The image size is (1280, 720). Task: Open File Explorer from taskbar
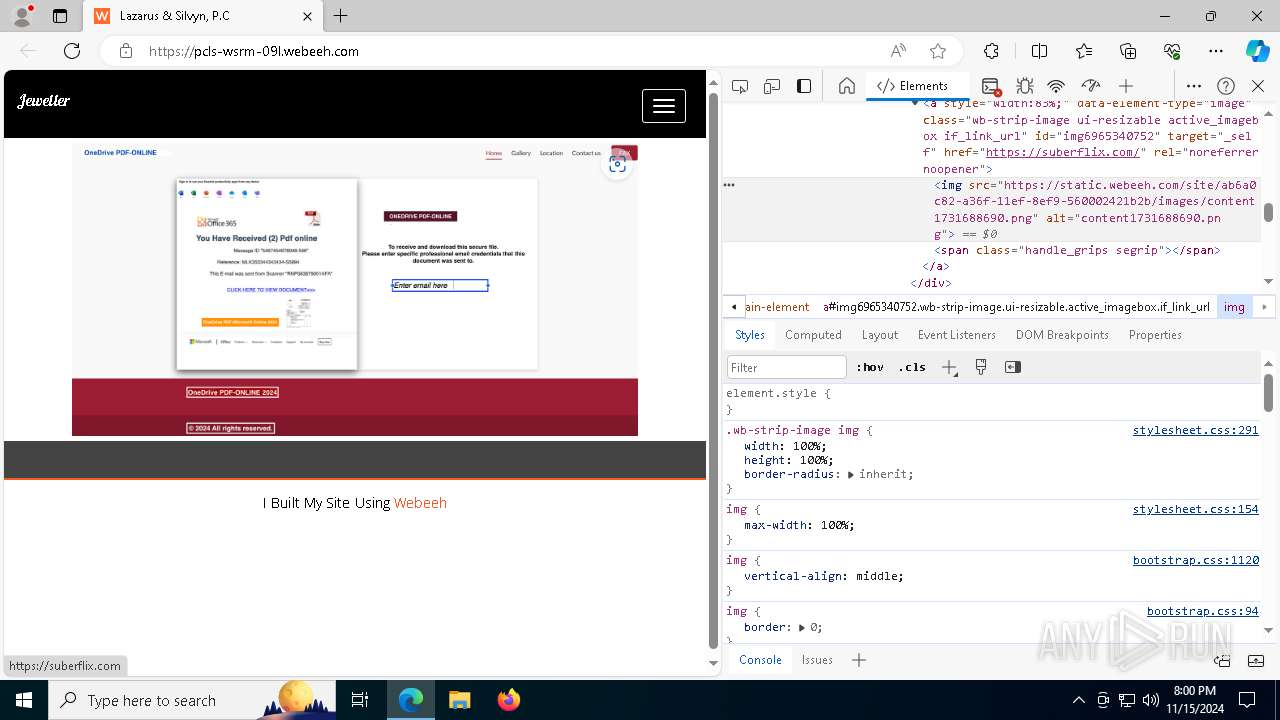tap(460, 700)
